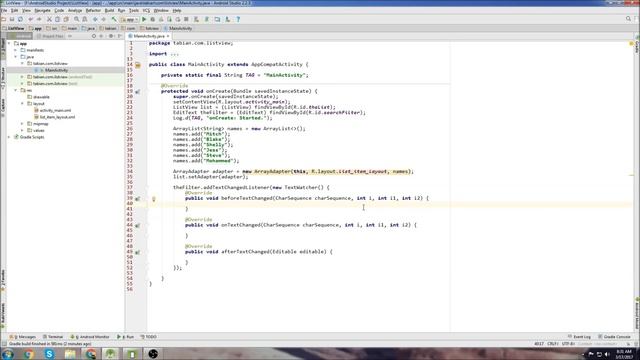Click the Find magnifier icon in the toolbar
The image size is (640, 360).
(76, 19)
